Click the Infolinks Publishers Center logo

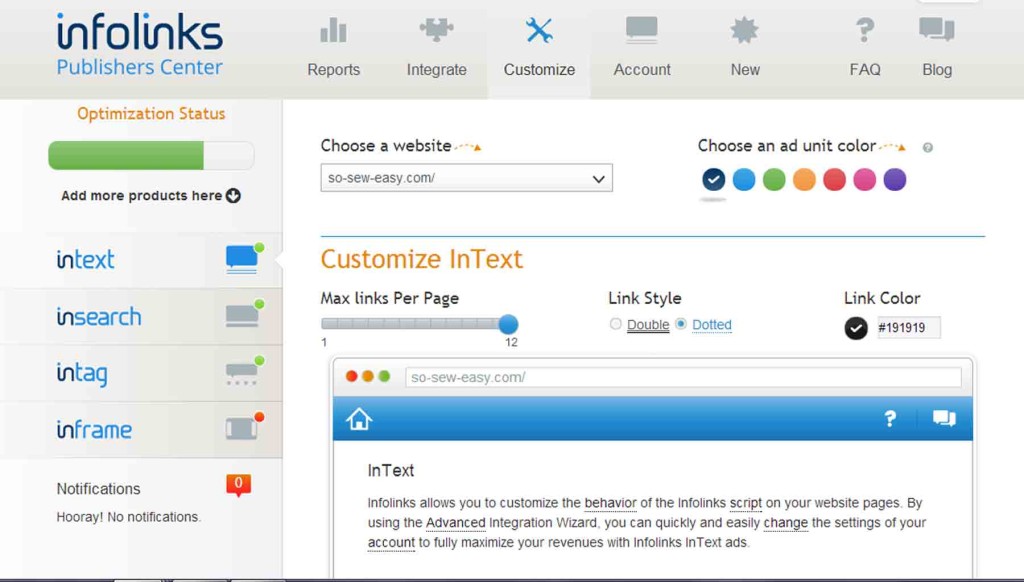coord(139,44)
